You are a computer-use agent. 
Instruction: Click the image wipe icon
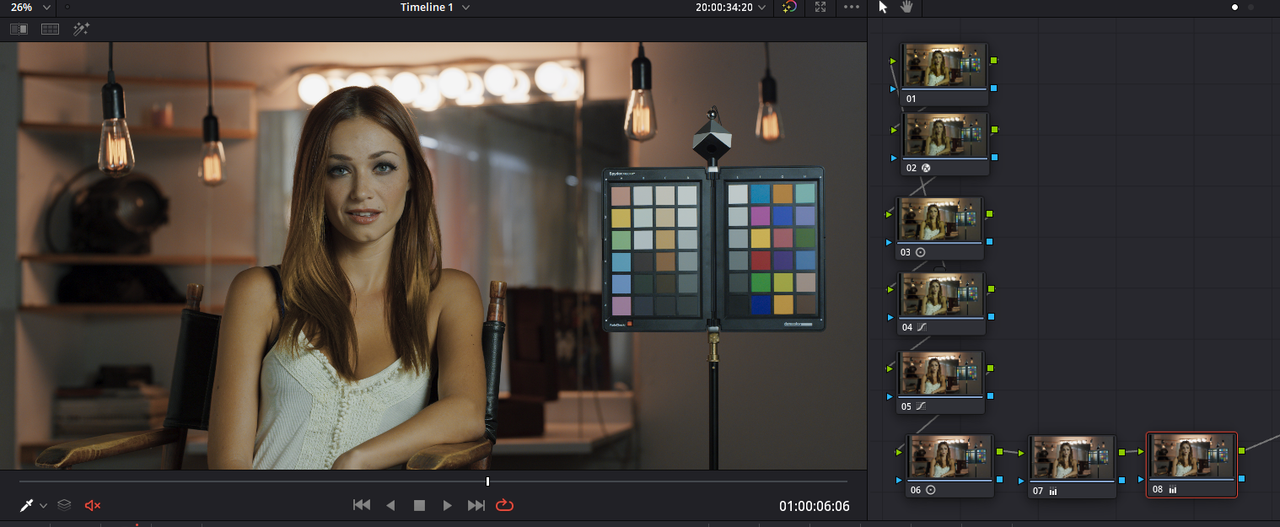point(19,29)
